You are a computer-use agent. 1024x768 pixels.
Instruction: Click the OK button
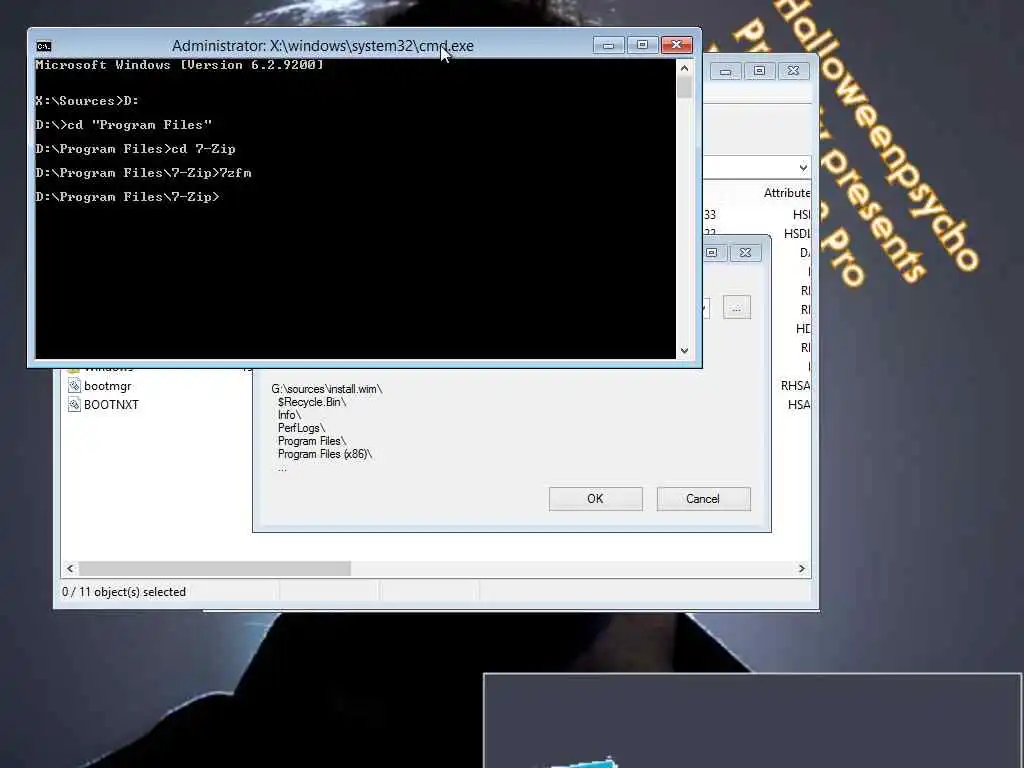(x=596, y=499)
